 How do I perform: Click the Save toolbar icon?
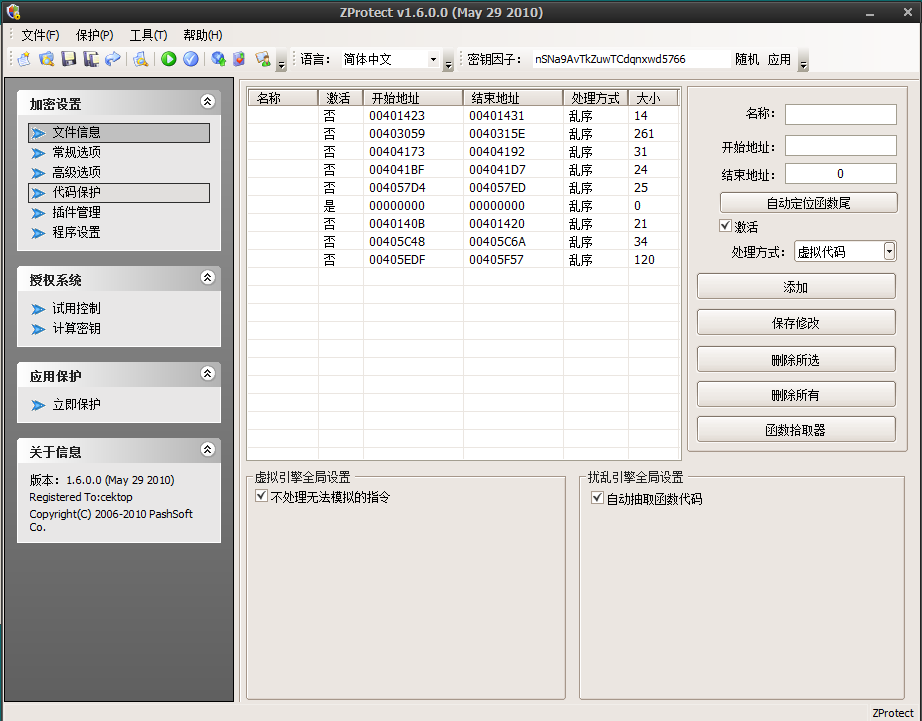point(68,60)
